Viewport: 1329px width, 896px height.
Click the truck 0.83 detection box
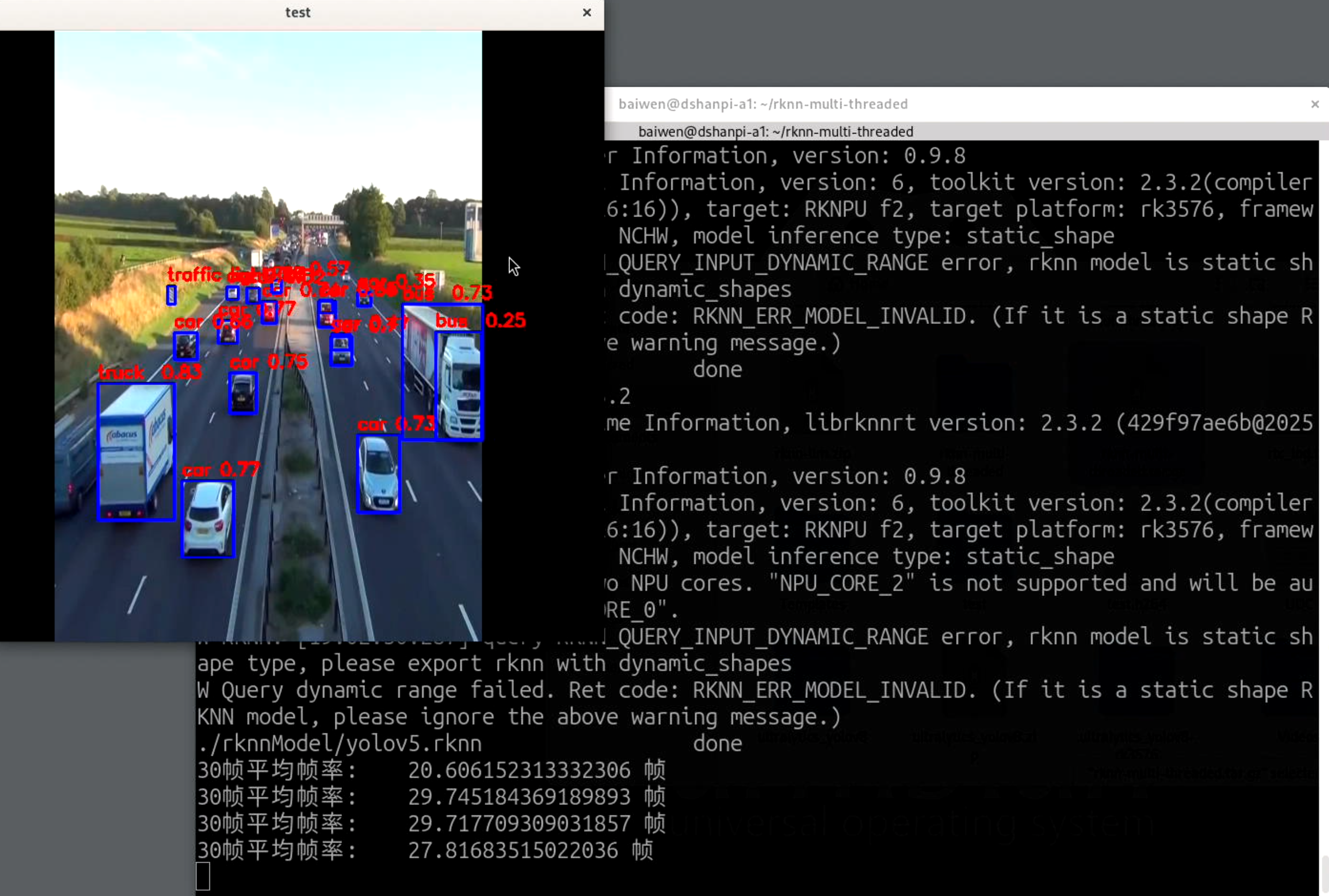click(135, 452)
